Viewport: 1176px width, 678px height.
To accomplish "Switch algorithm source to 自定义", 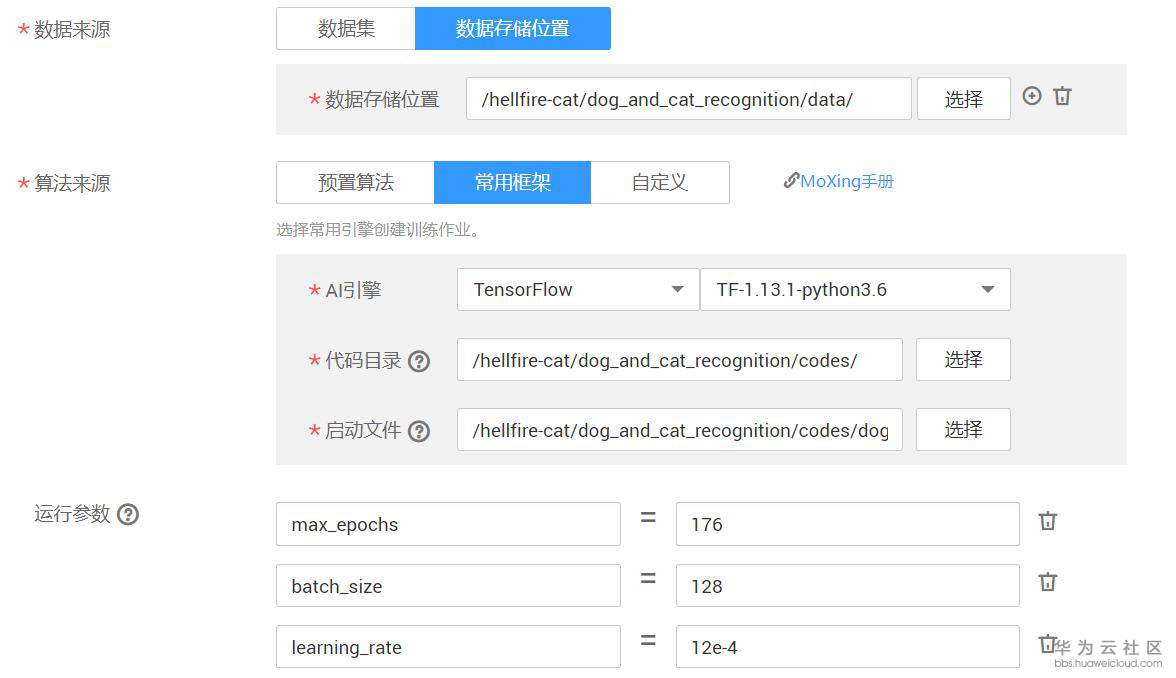I will click(x=660, y=182).
